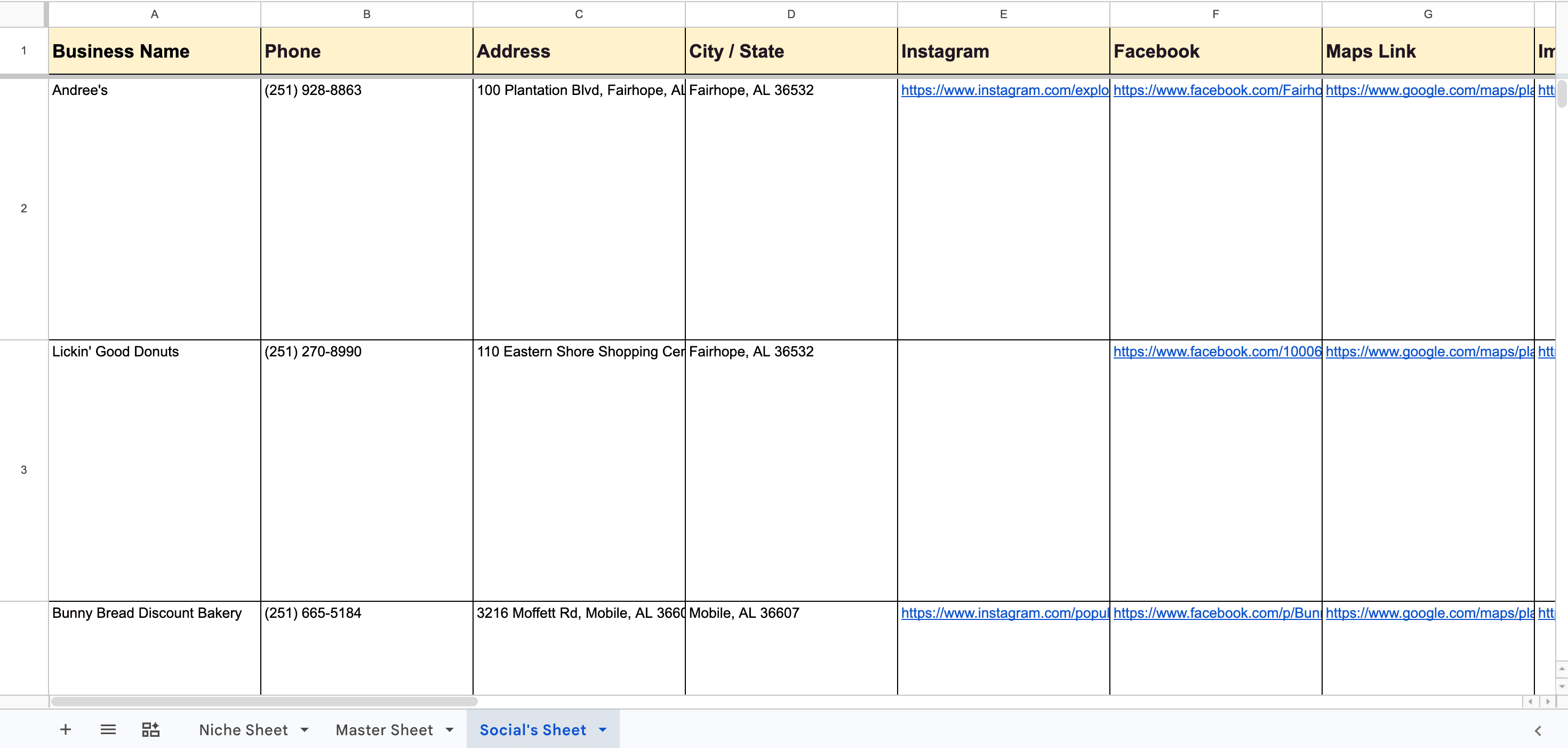Select row 2 header

tap(24, 208)
